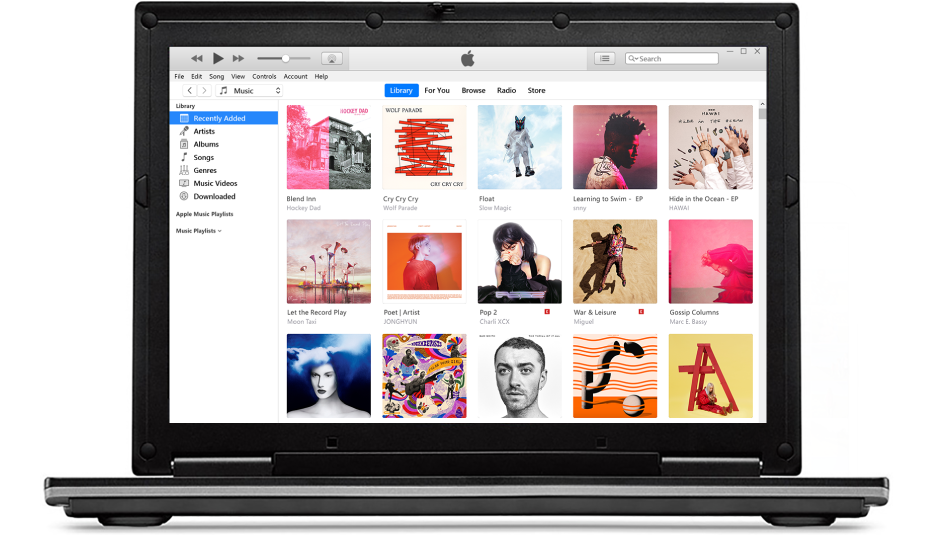
Task: Click the Float album title text
Action: [x=487, y=199]
